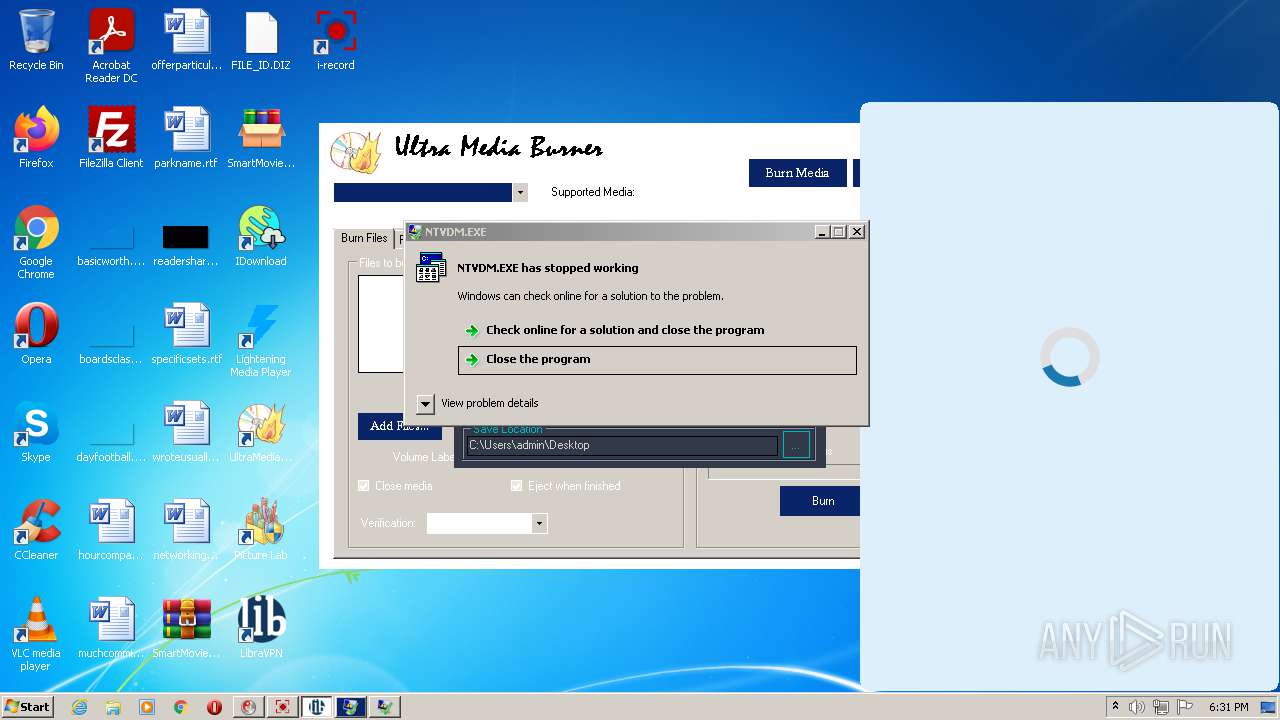Click Burn Media in Ultra Media Burner

[798, 173]
